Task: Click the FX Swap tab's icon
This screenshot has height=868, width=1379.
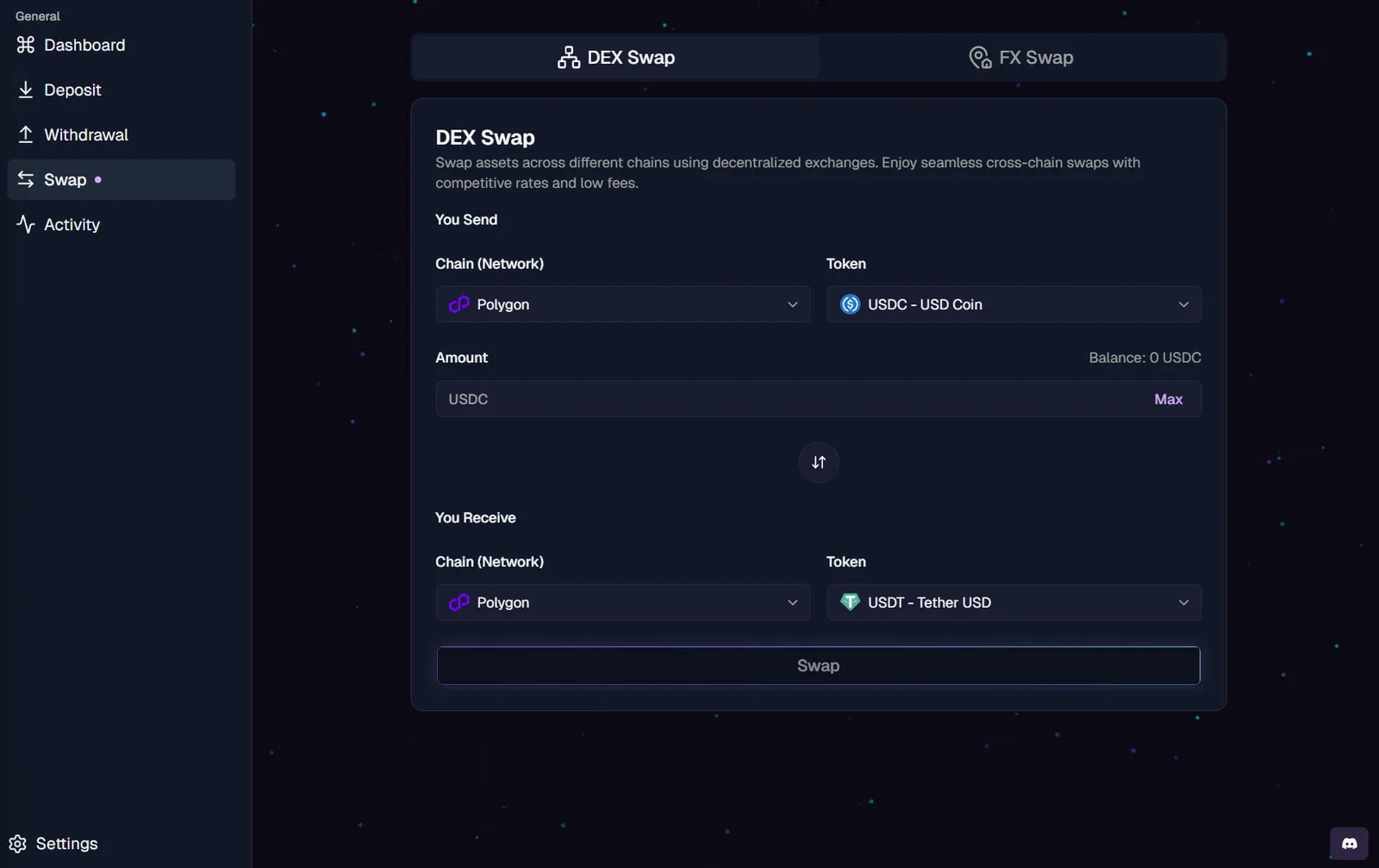Action: point(980,58)
